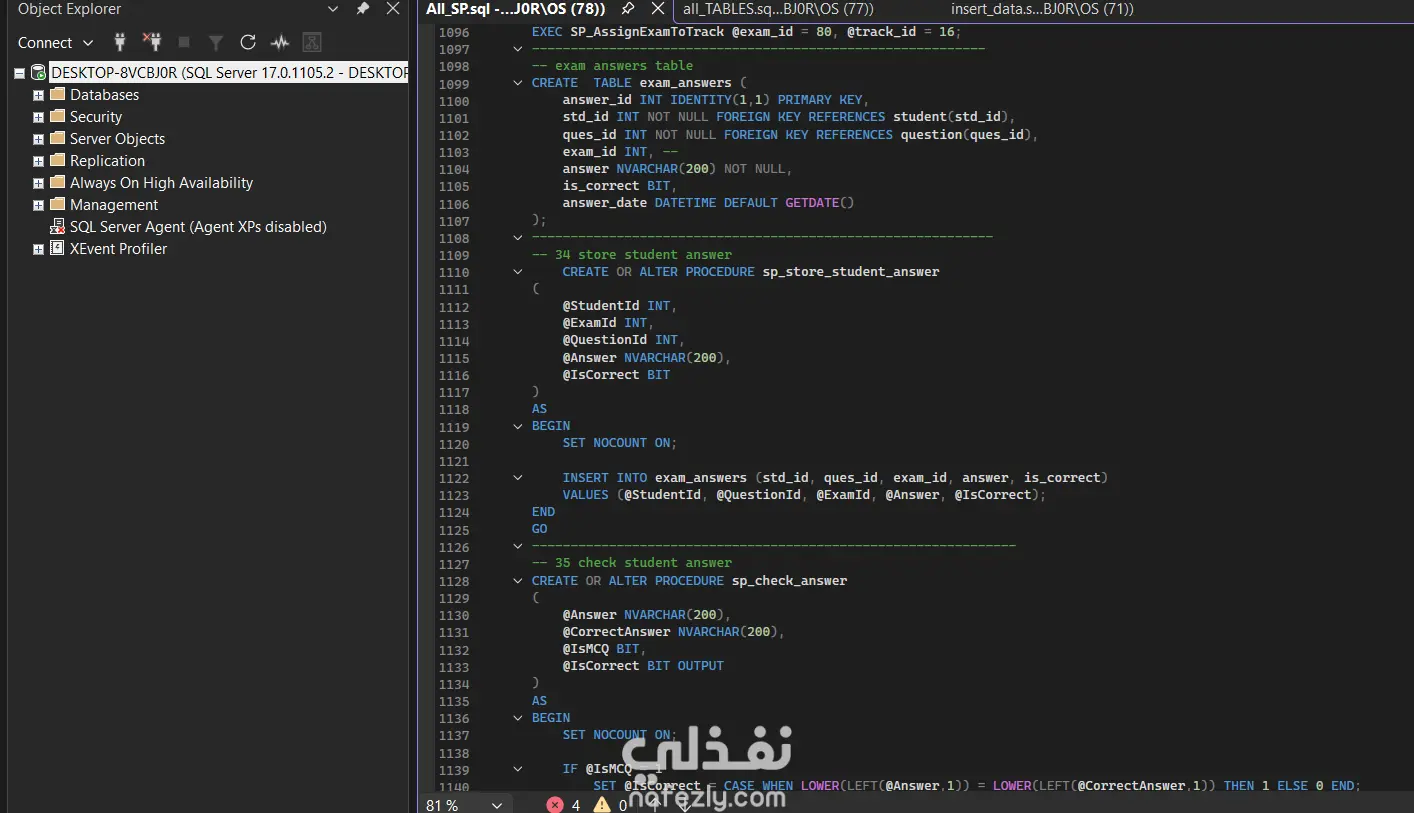Screen dimensions: 1414x813
Task: Collapse the CREATE TABLE exam_answers block
Action: pyautogui.click(x=518, y=83)
